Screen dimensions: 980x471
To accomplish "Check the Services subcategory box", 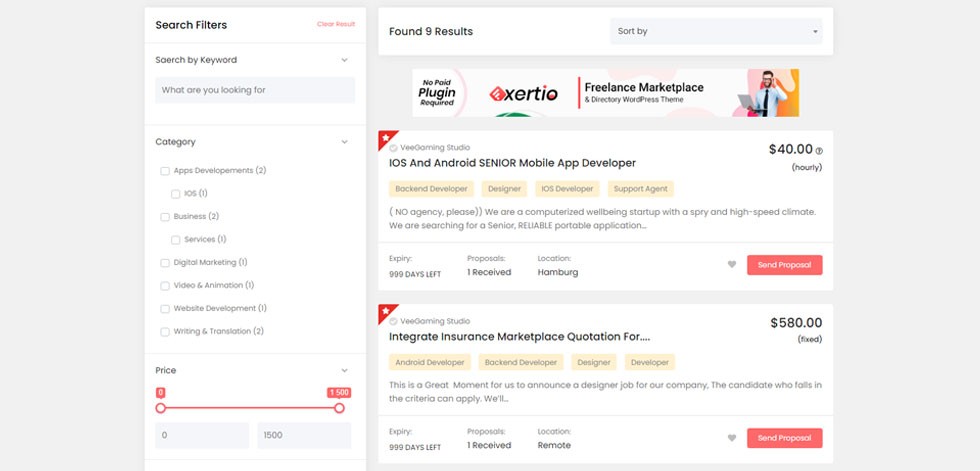I will 176,240.
